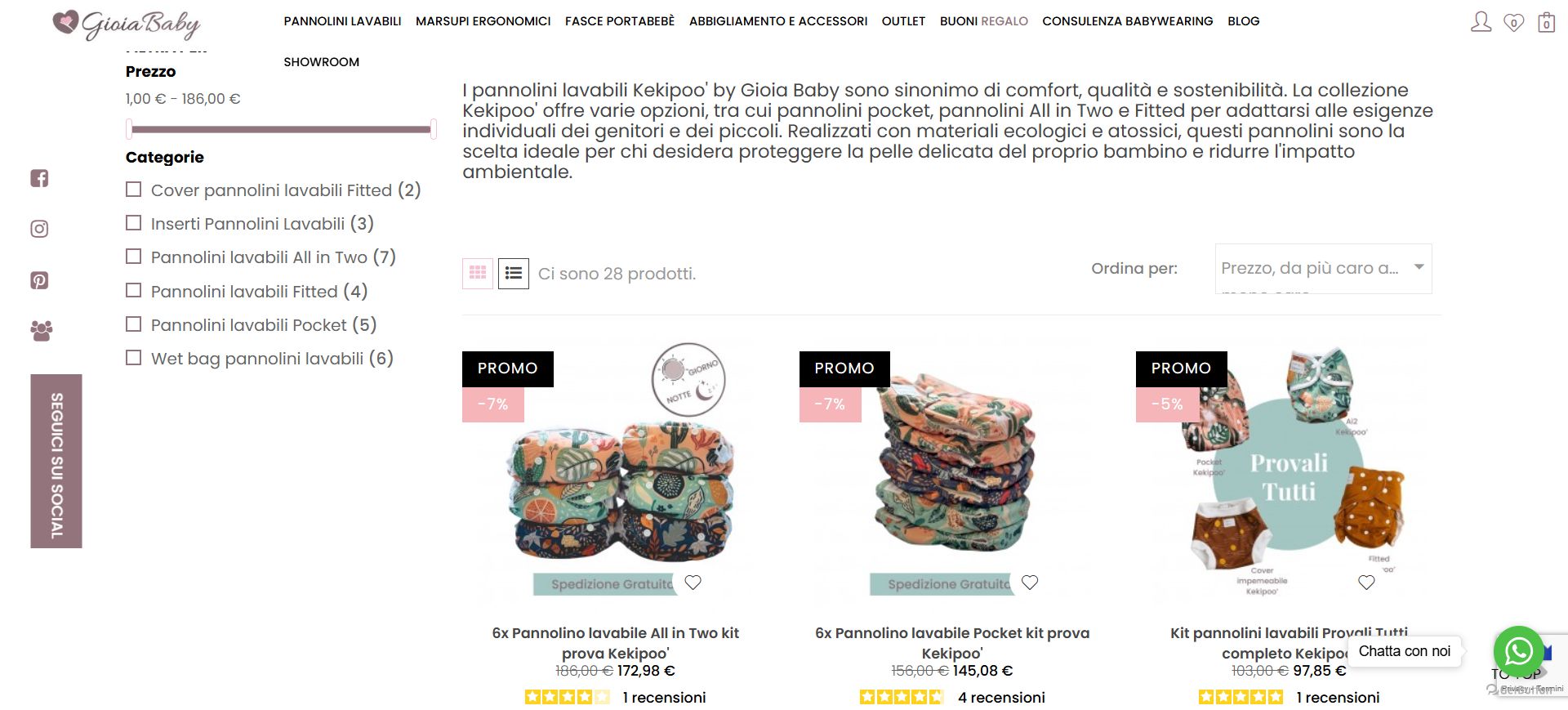Open the Facebook social icon
Screen dimensions: 1568x710
point(39,178)
